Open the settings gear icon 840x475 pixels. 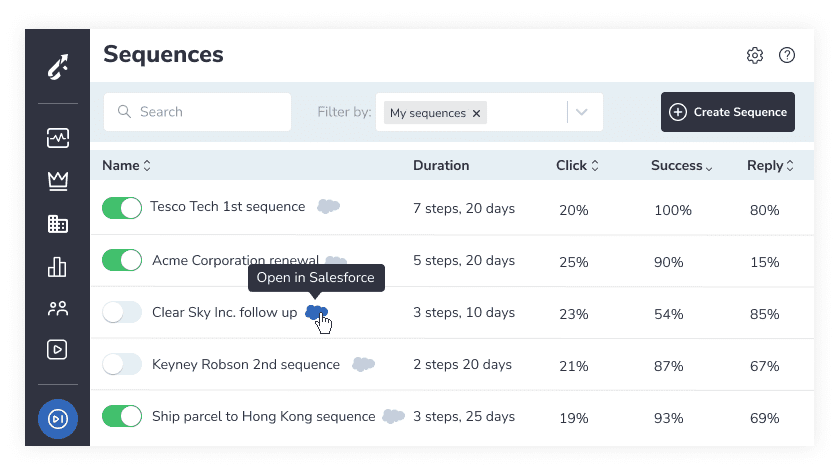[x=755, y=55]
